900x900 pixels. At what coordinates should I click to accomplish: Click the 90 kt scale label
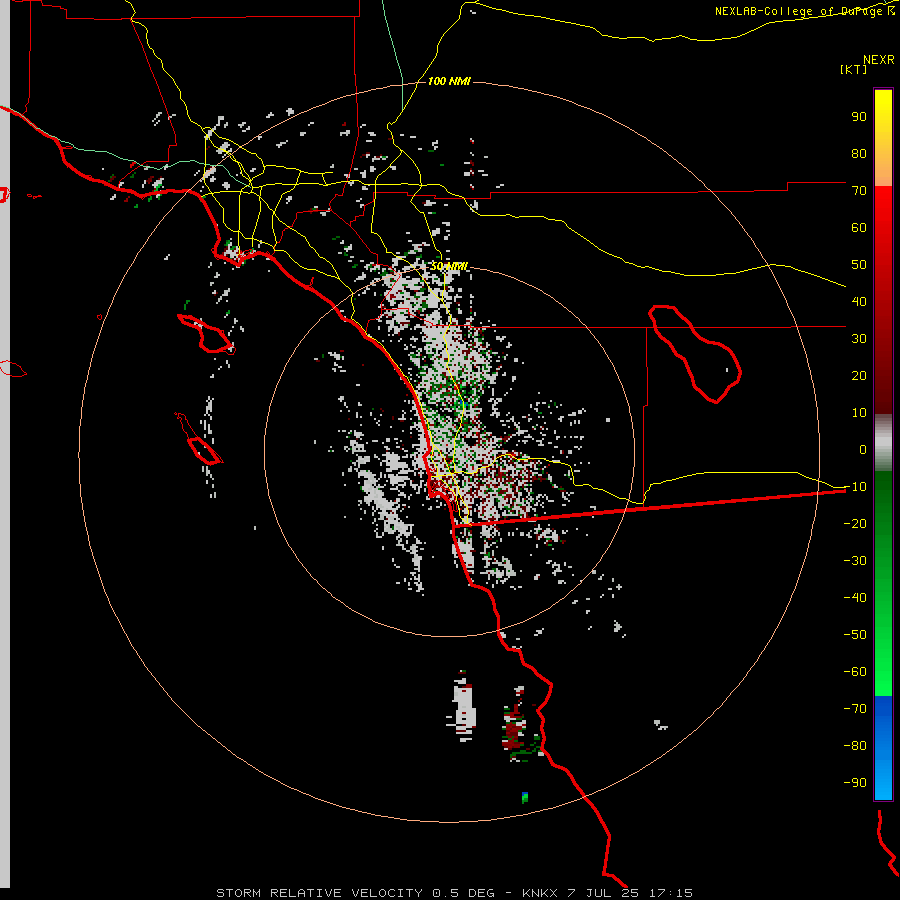point(859,117)
